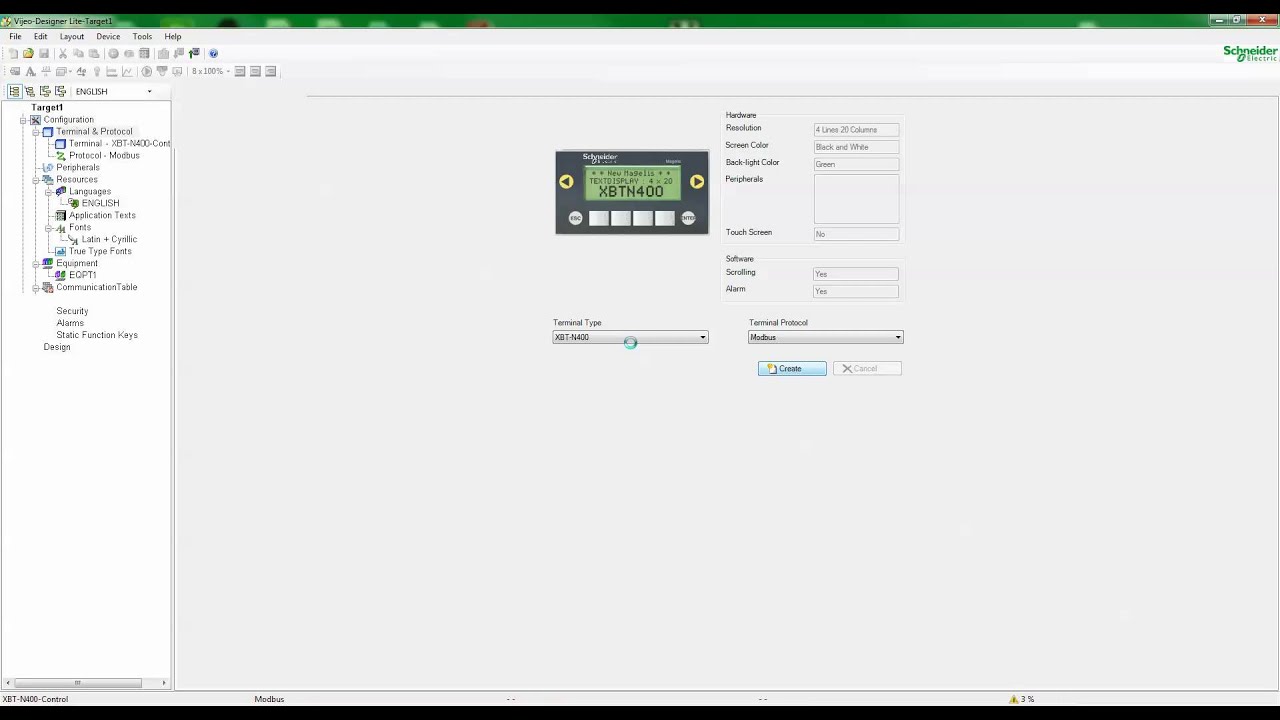Select 'Peripherals' tree item
This screenshot has height=720, width=1280.
tap(78, 167)
